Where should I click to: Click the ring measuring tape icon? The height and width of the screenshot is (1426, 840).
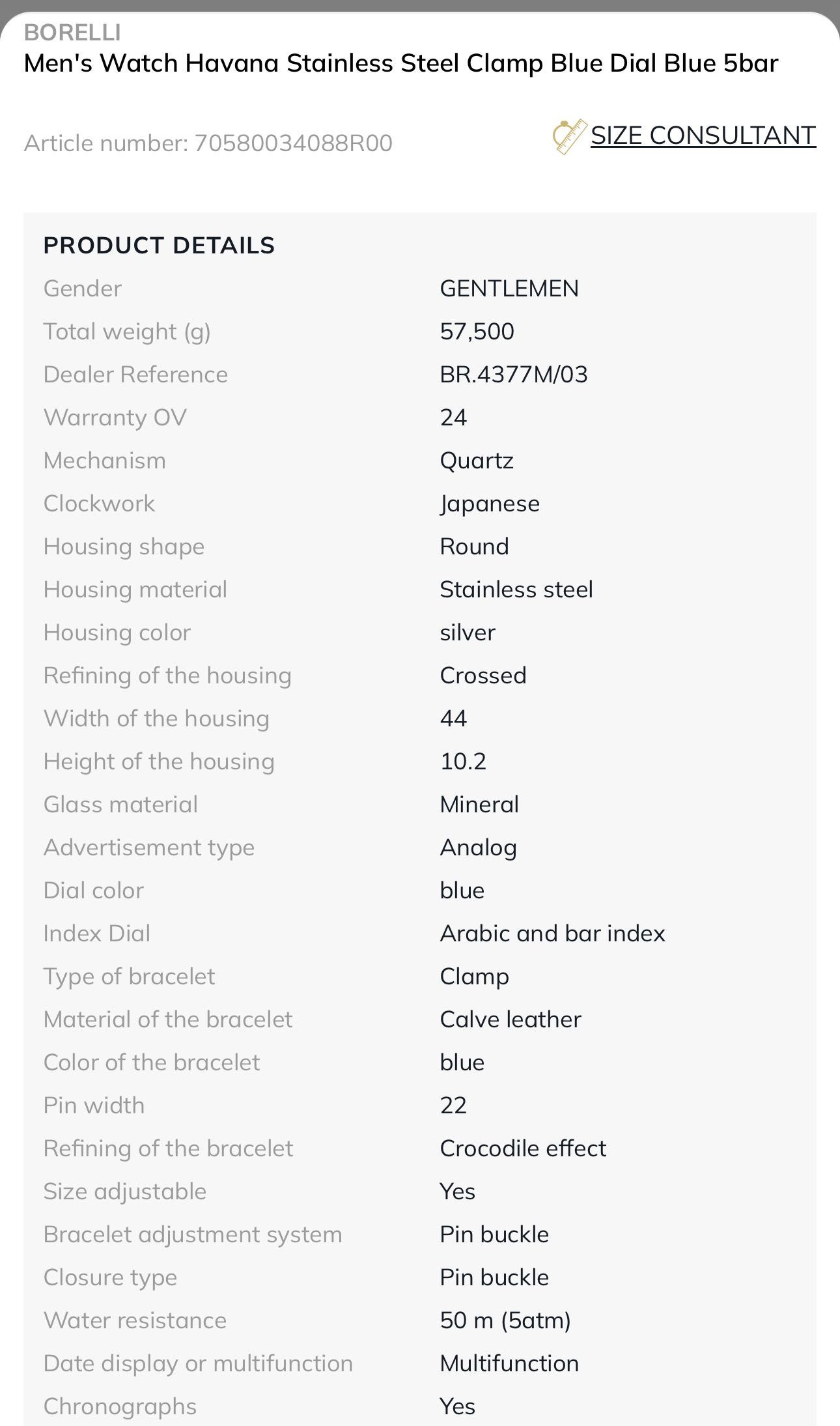[570, 137]
